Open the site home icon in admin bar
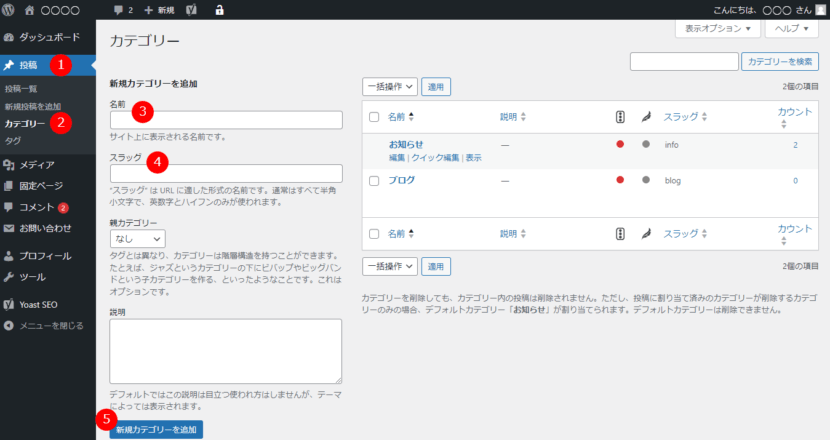The height and width of the screenshot is (440, 830). pos(29,9)
